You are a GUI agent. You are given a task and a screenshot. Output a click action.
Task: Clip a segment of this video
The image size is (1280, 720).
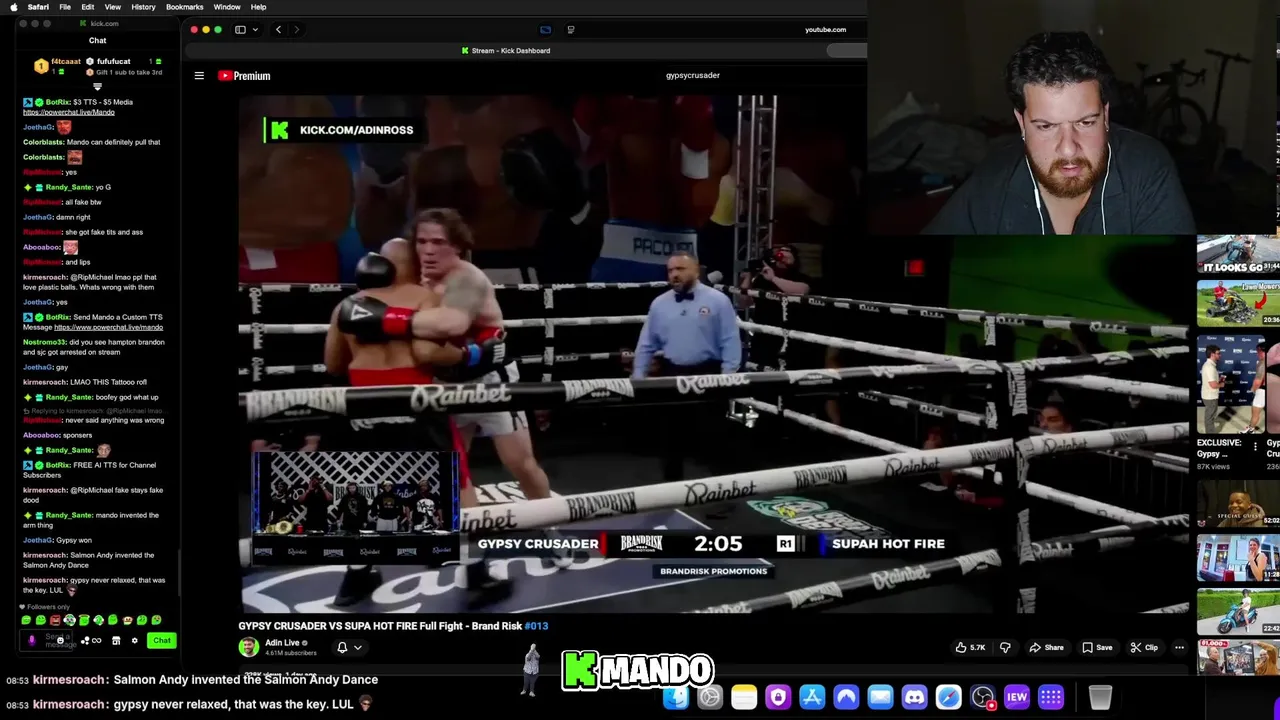1144,647
